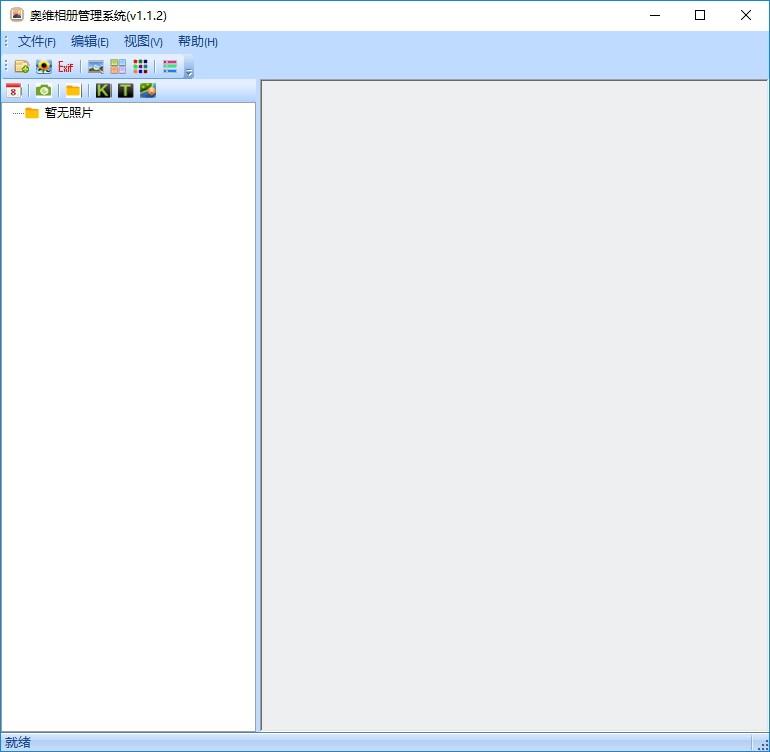Open the 视图(V) menu
The height and width of the screenshot is (752, 770).
pyautogui.click(x=143, y=41)
